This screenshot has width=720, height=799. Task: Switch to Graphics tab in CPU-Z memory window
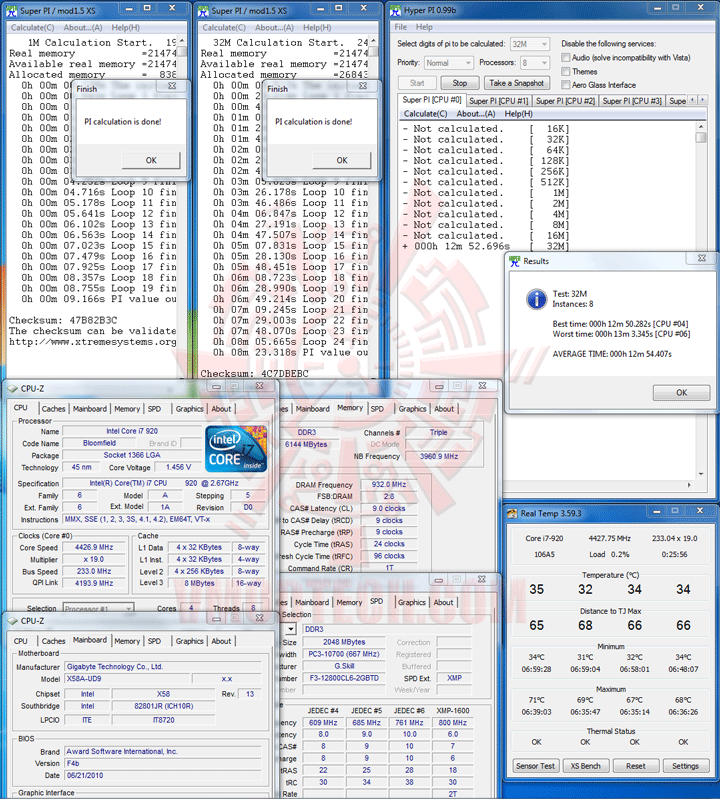(412, 409)
